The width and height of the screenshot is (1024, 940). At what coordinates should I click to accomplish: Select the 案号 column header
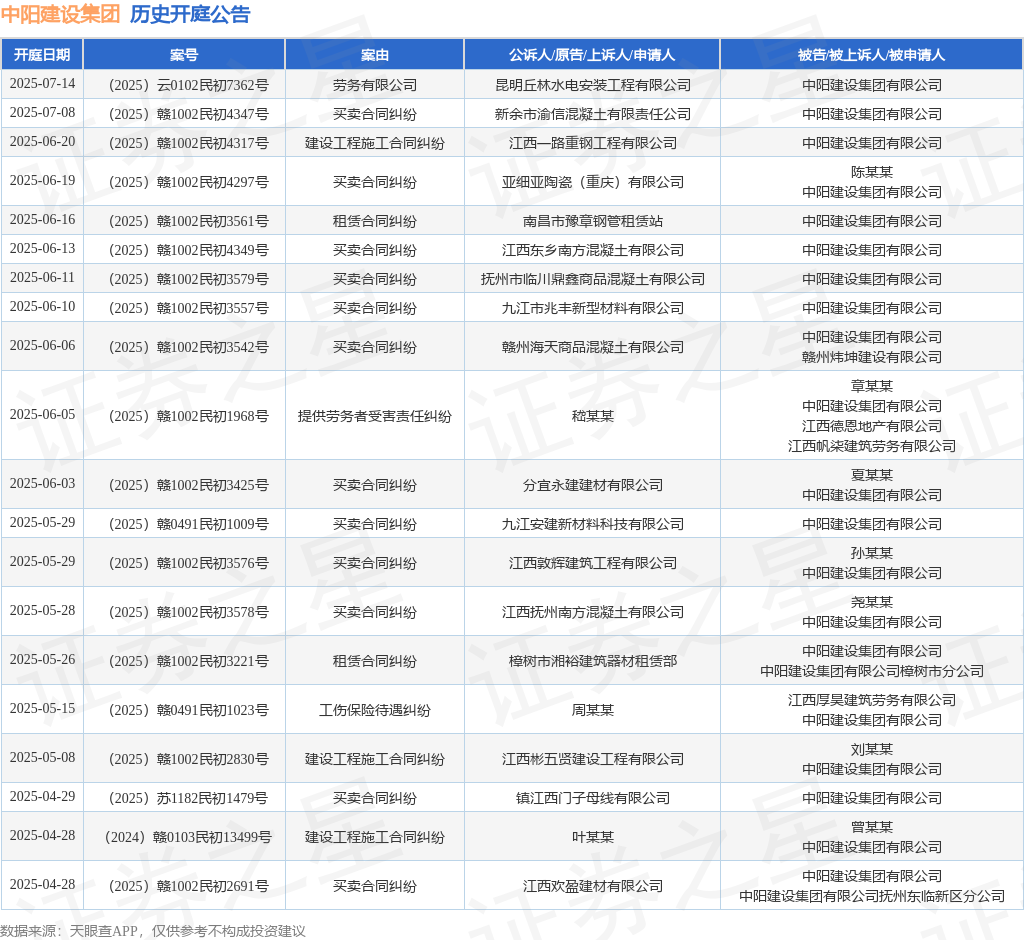pos(184,55)
